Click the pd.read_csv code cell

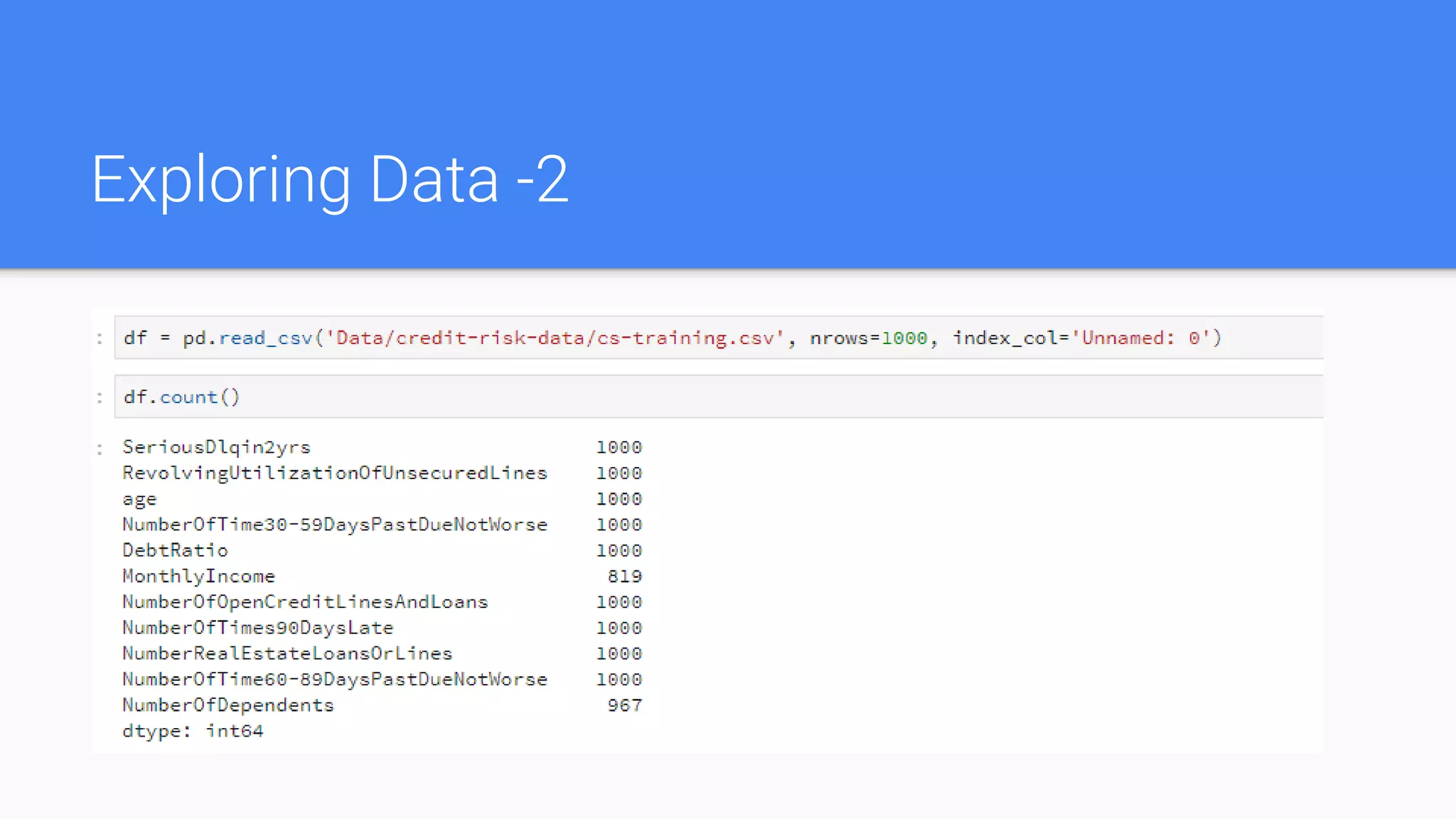718,338
